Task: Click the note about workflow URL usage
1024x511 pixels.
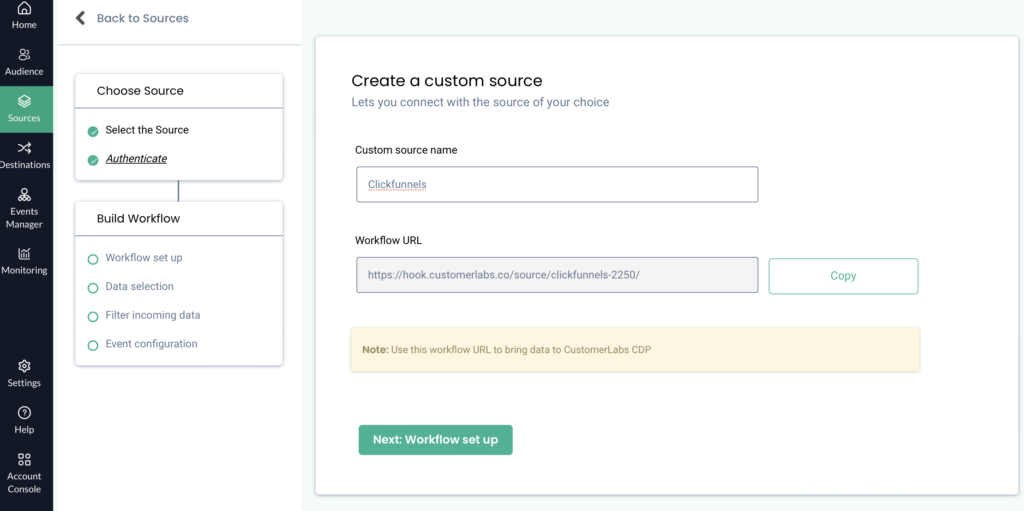Action: pyautogui.click(x=635, y=350)
